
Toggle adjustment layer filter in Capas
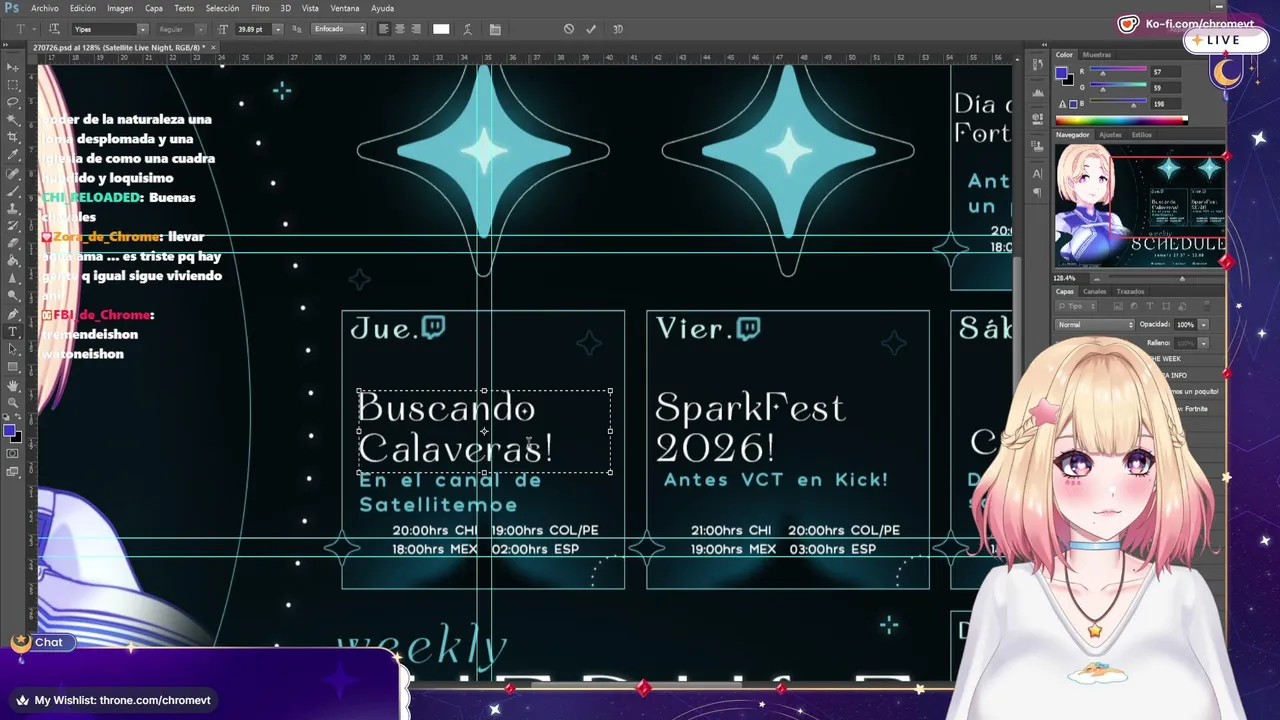[x=1132, y=306]
